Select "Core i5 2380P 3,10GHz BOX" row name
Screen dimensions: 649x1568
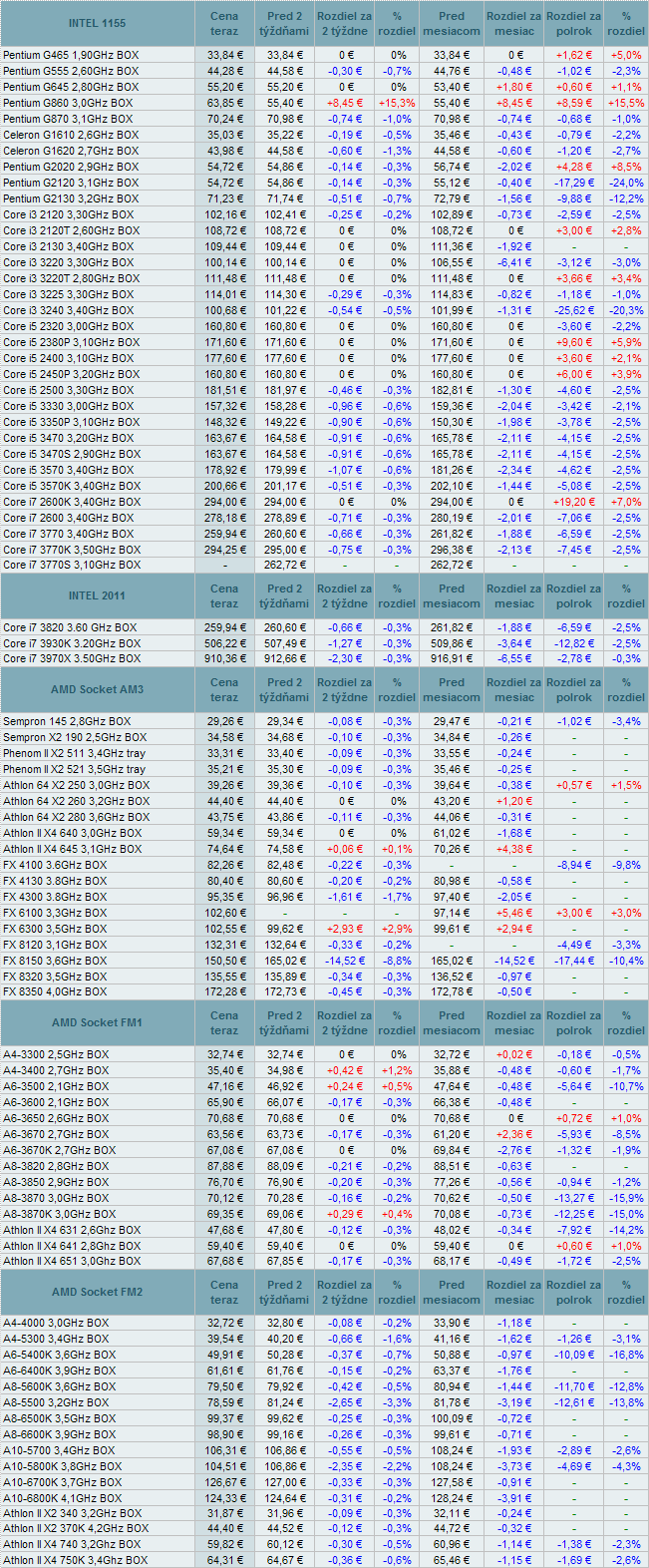tap(72, 342)
